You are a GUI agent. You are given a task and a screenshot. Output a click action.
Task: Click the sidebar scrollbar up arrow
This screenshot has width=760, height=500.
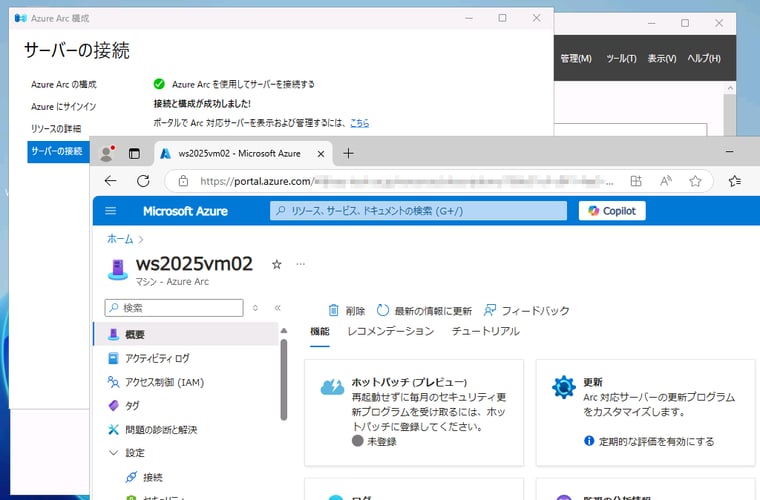point(284,330)
